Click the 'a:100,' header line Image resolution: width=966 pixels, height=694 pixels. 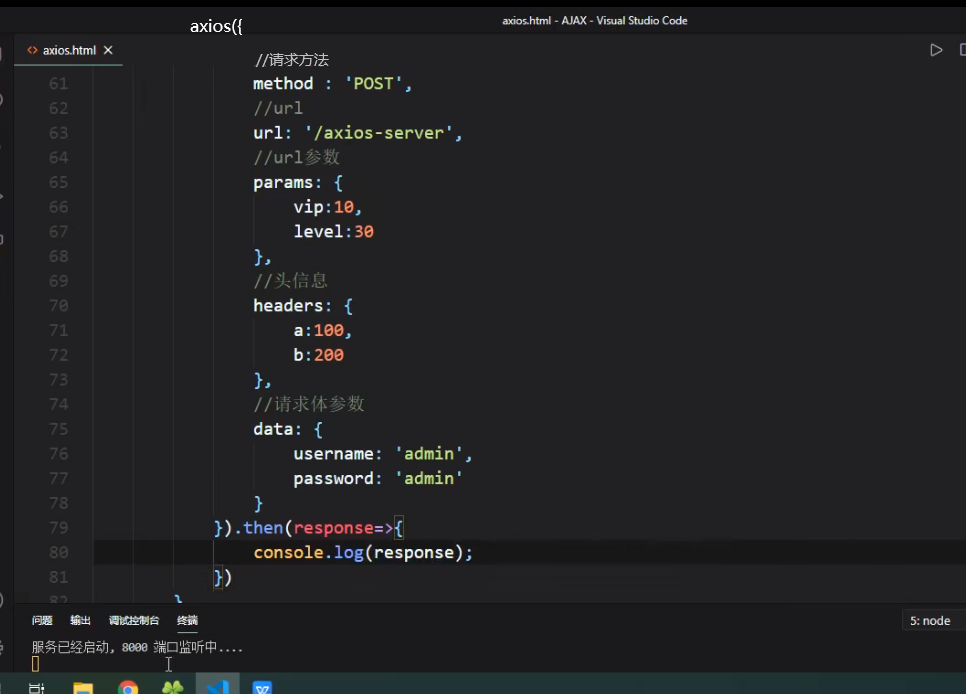click(323, 330)
